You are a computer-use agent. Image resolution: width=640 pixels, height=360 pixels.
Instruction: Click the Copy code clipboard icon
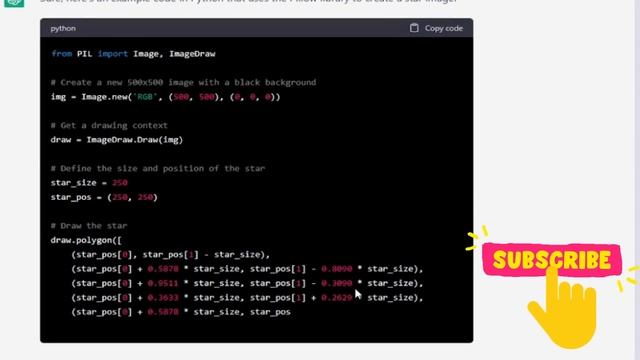414,28
